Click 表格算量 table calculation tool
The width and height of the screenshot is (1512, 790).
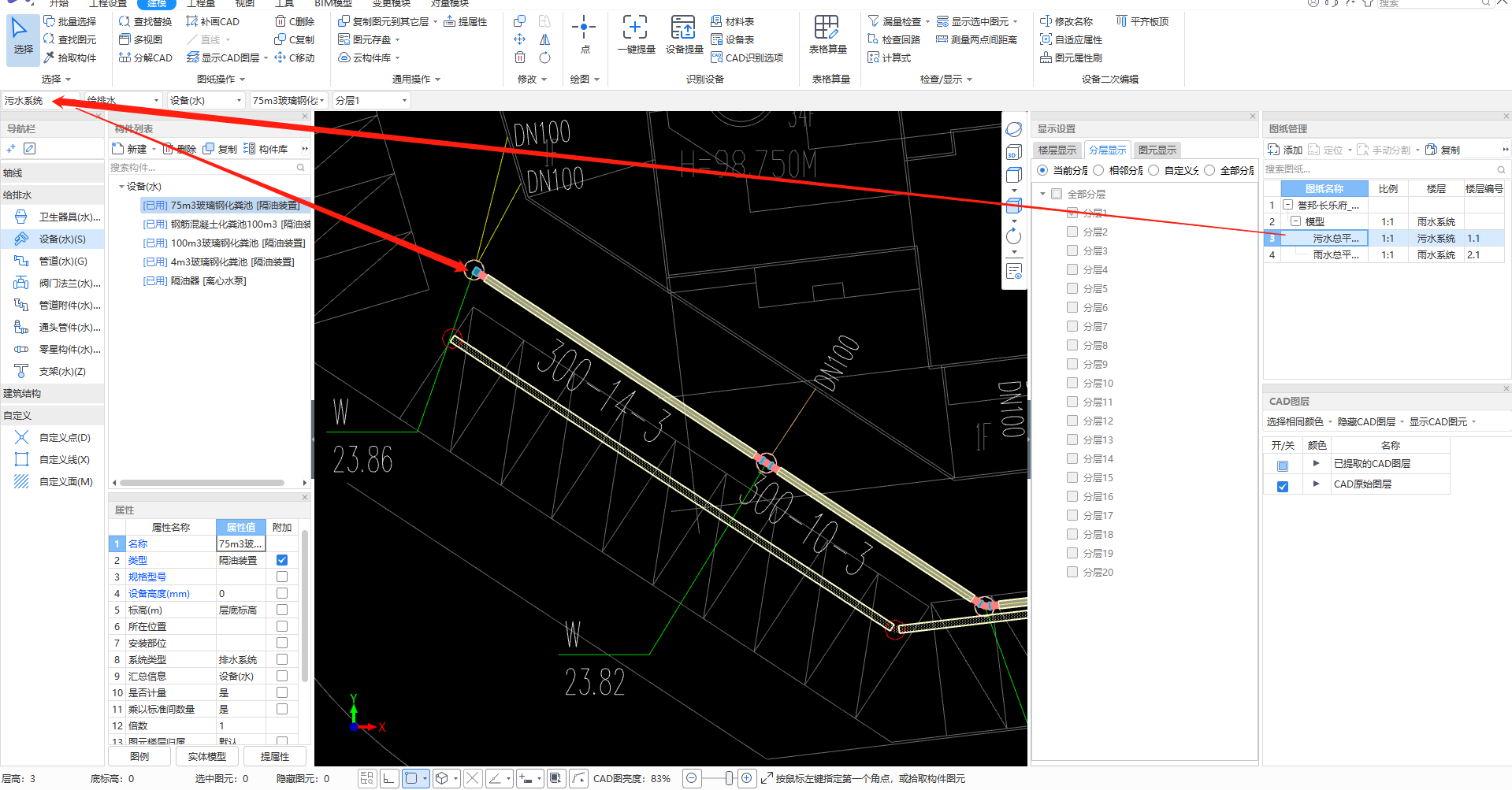(x=827, y=35)
